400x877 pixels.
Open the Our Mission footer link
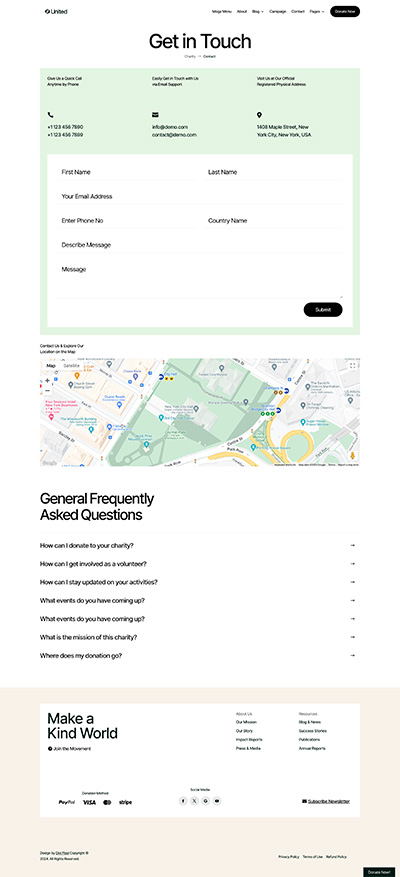(246, 722)
